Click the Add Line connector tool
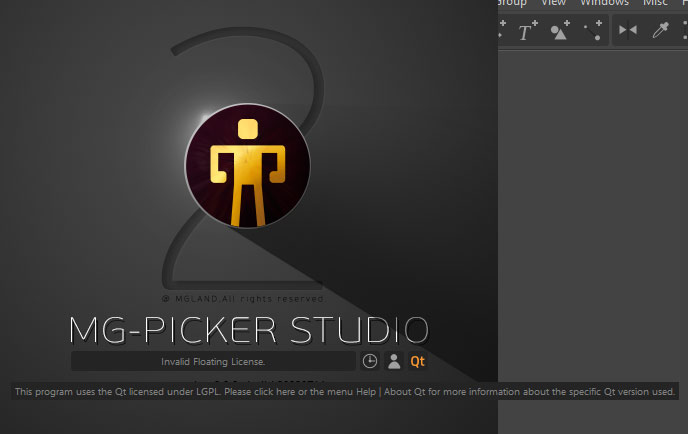This screenshot has width=688, height=434. point(594,31)
